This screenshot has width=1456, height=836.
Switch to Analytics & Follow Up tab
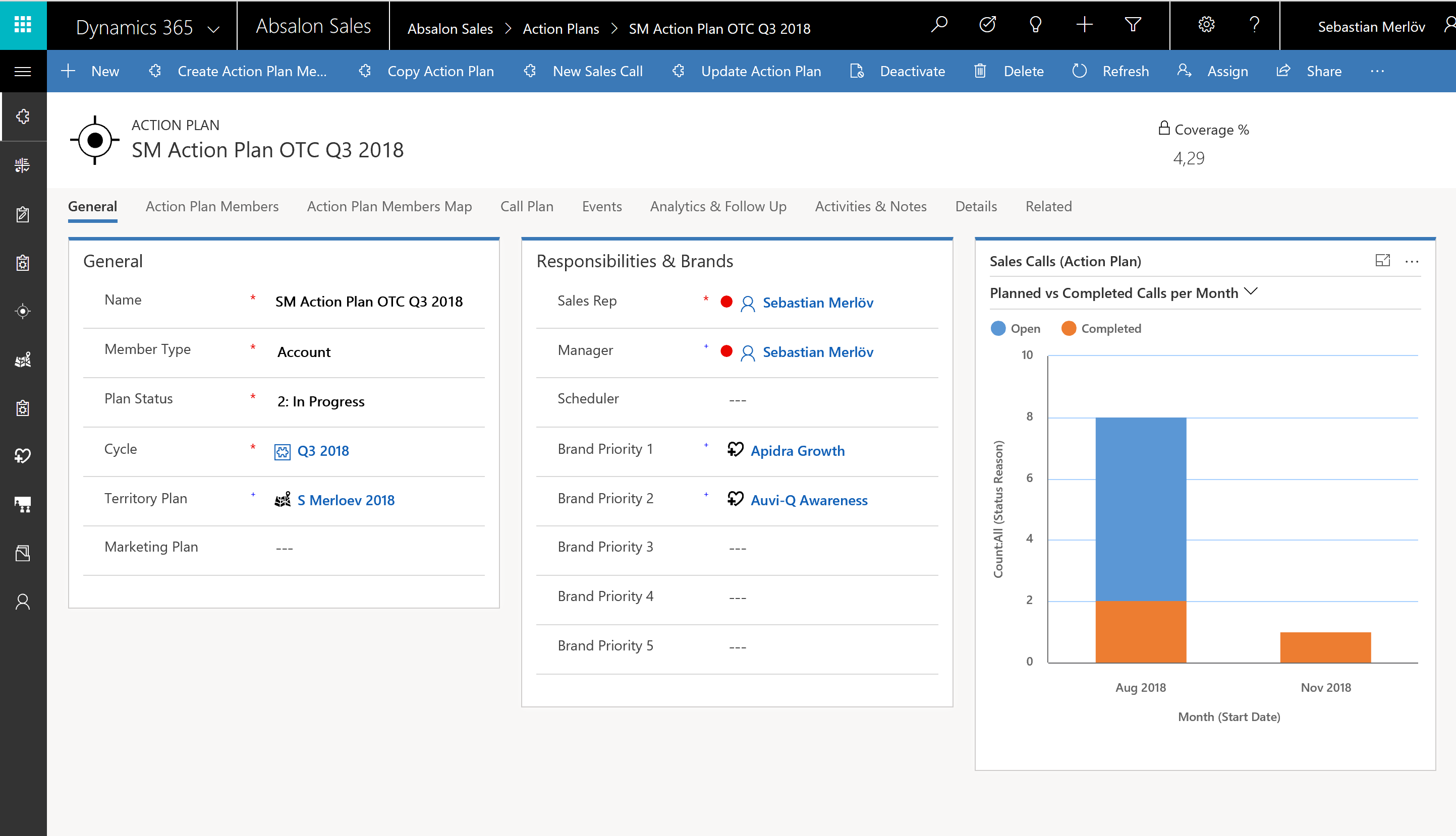coord(718,207)
